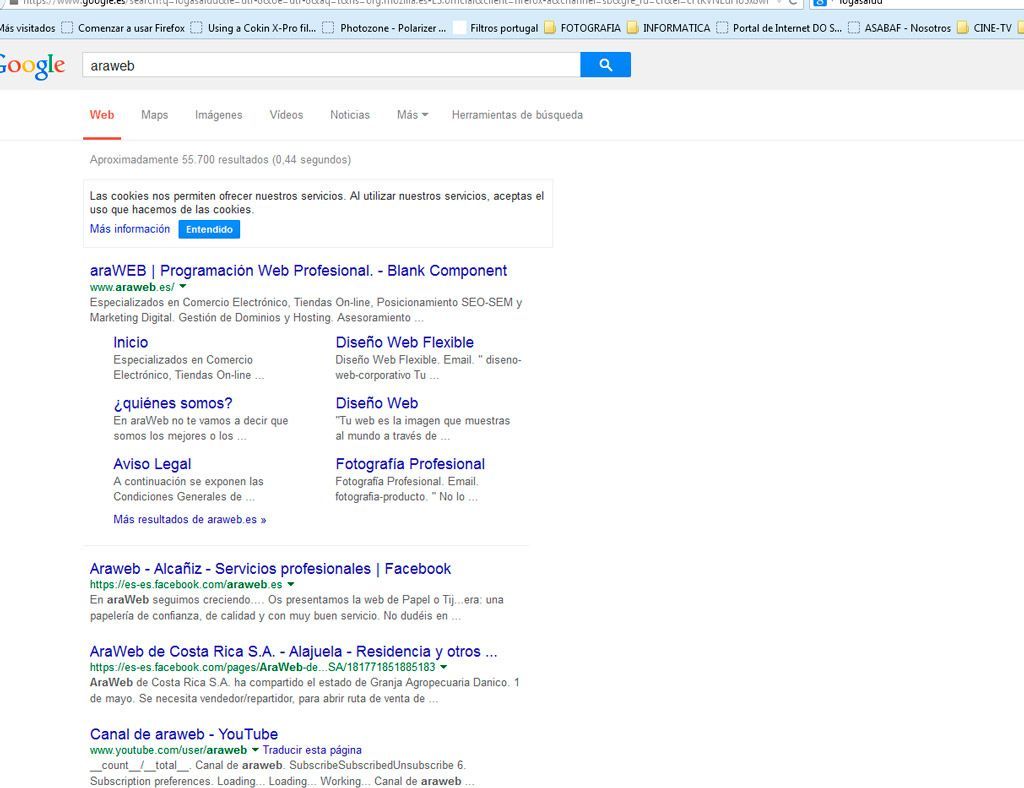Open the Diseño Web sitelink
This screenshot has width=1024, height=788.
[x=377, y=403]
